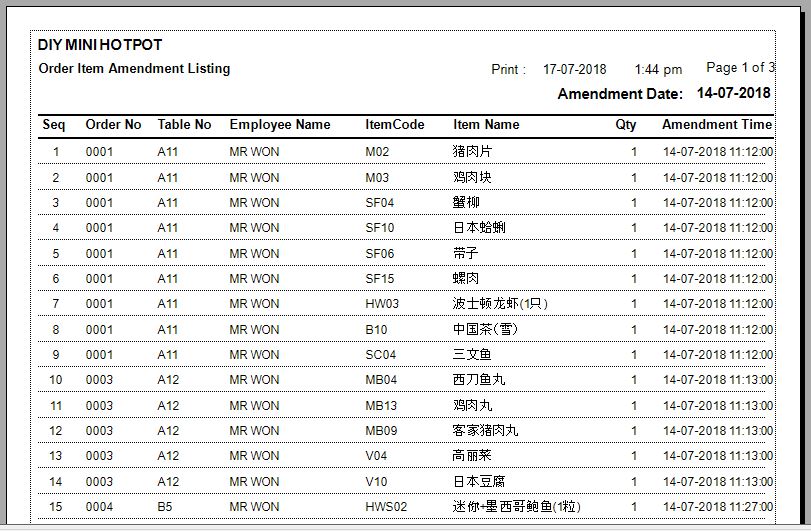Click the print date 17-07-2018

[575, 69]
